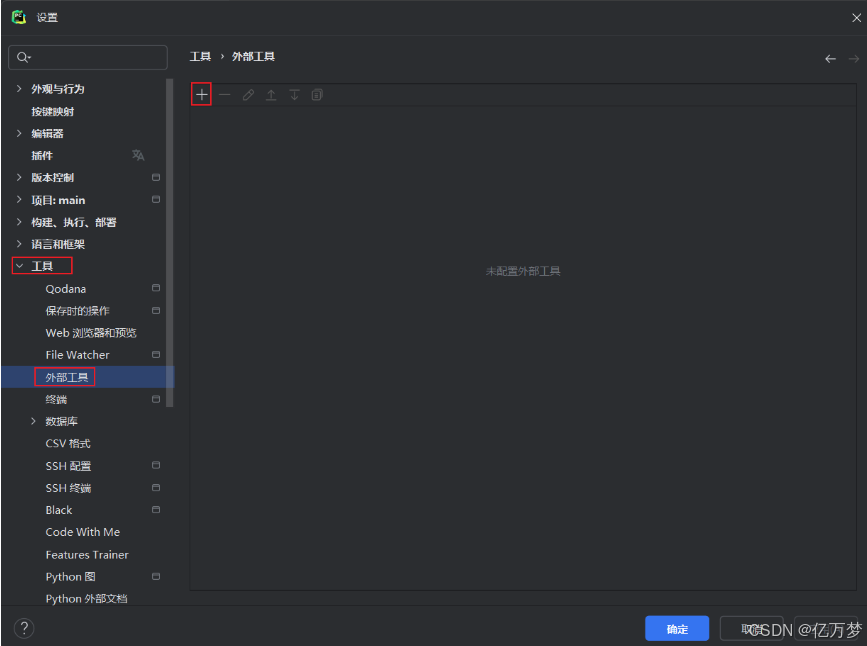Screen dimensions: 867x646
Task: Click the Copy tool icon on toolbar
Action: coord(317,94)
